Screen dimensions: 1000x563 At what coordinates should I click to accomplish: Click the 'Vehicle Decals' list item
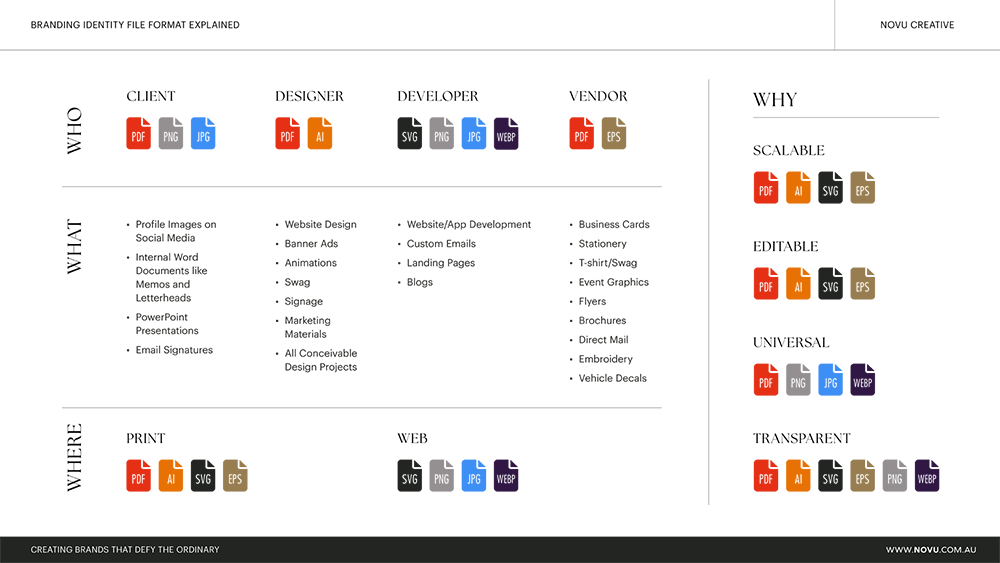[x=612, y=378]
